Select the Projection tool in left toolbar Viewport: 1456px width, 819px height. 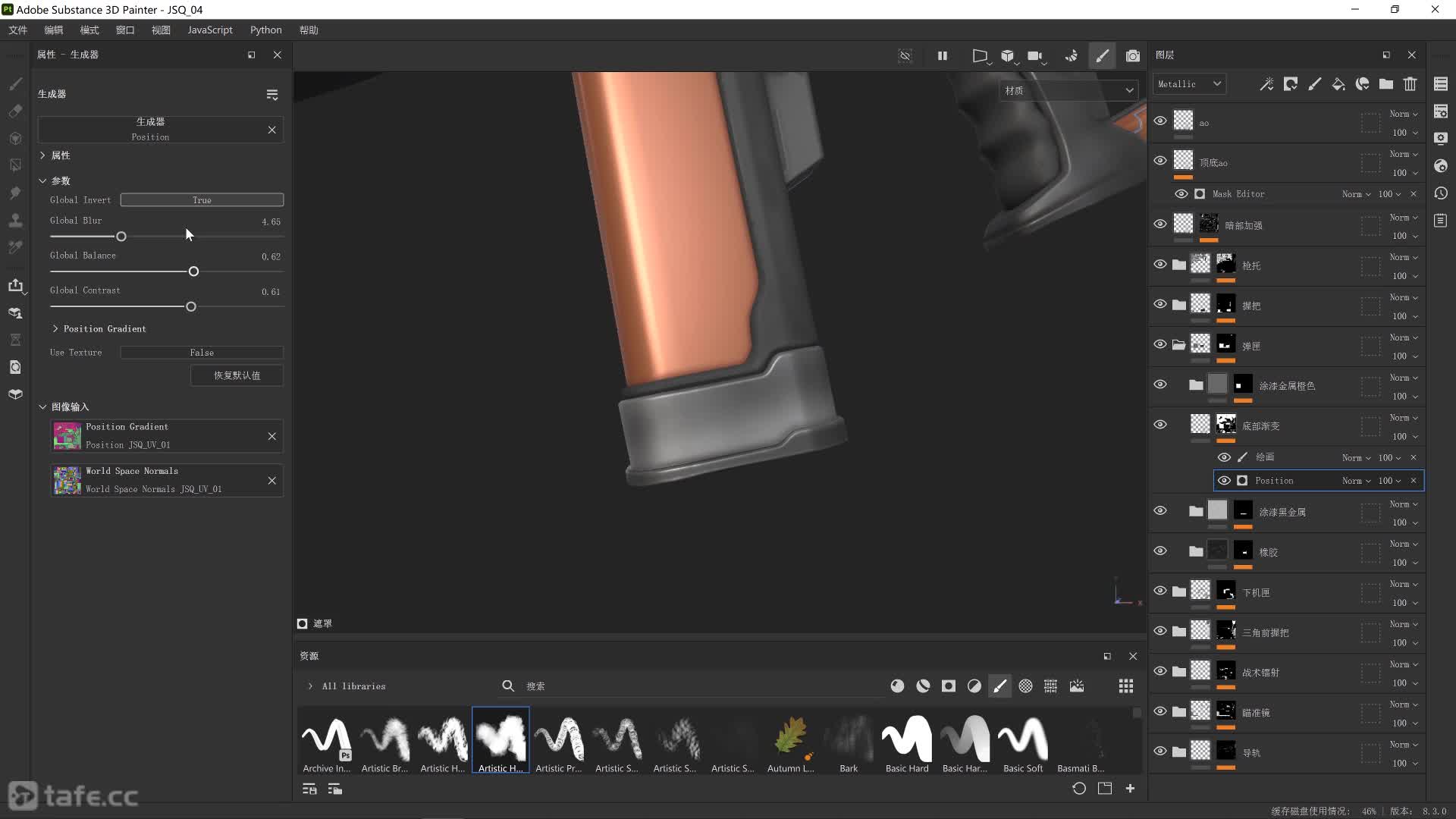tap(15, 139)
